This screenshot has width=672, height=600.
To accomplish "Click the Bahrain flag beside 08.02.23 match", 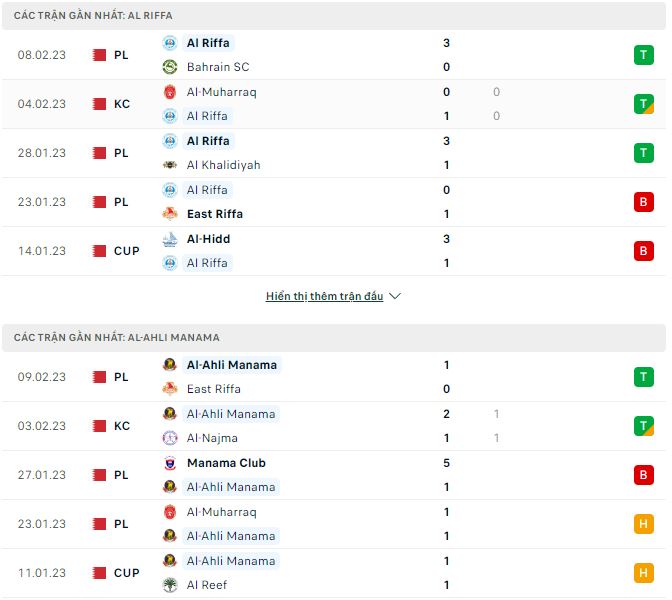I will point(100,55).
